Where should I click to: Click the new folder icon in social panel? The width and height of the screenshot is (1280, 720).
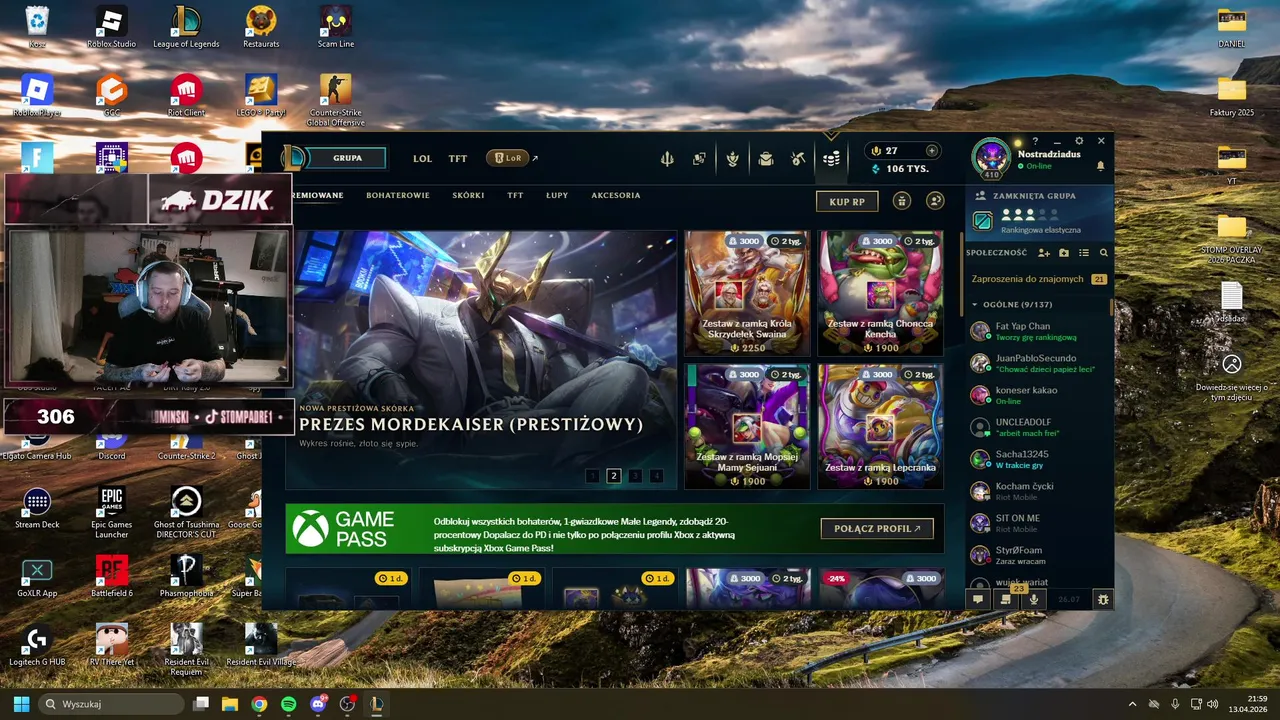(x=1064, y=253)
